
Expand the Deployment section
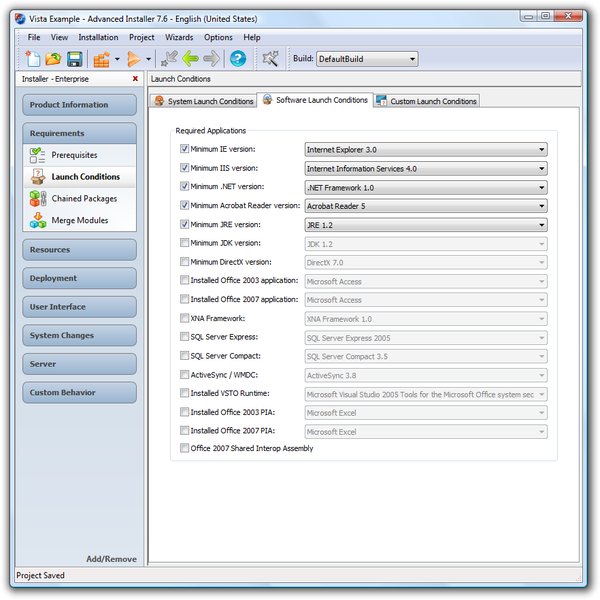(x=80, y=278)
